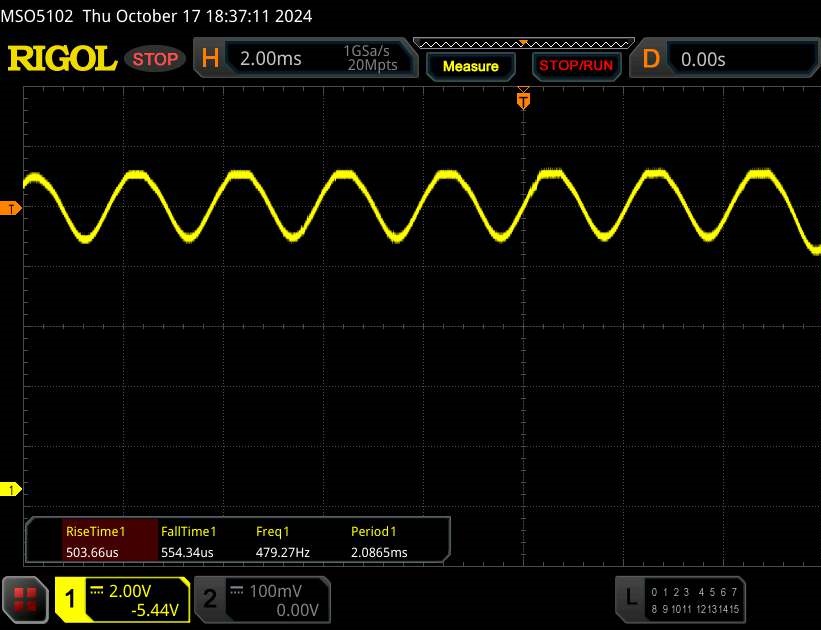Click the STOP acquisition status badge
This screenshot has height=630, width=821.
(157, 59)
